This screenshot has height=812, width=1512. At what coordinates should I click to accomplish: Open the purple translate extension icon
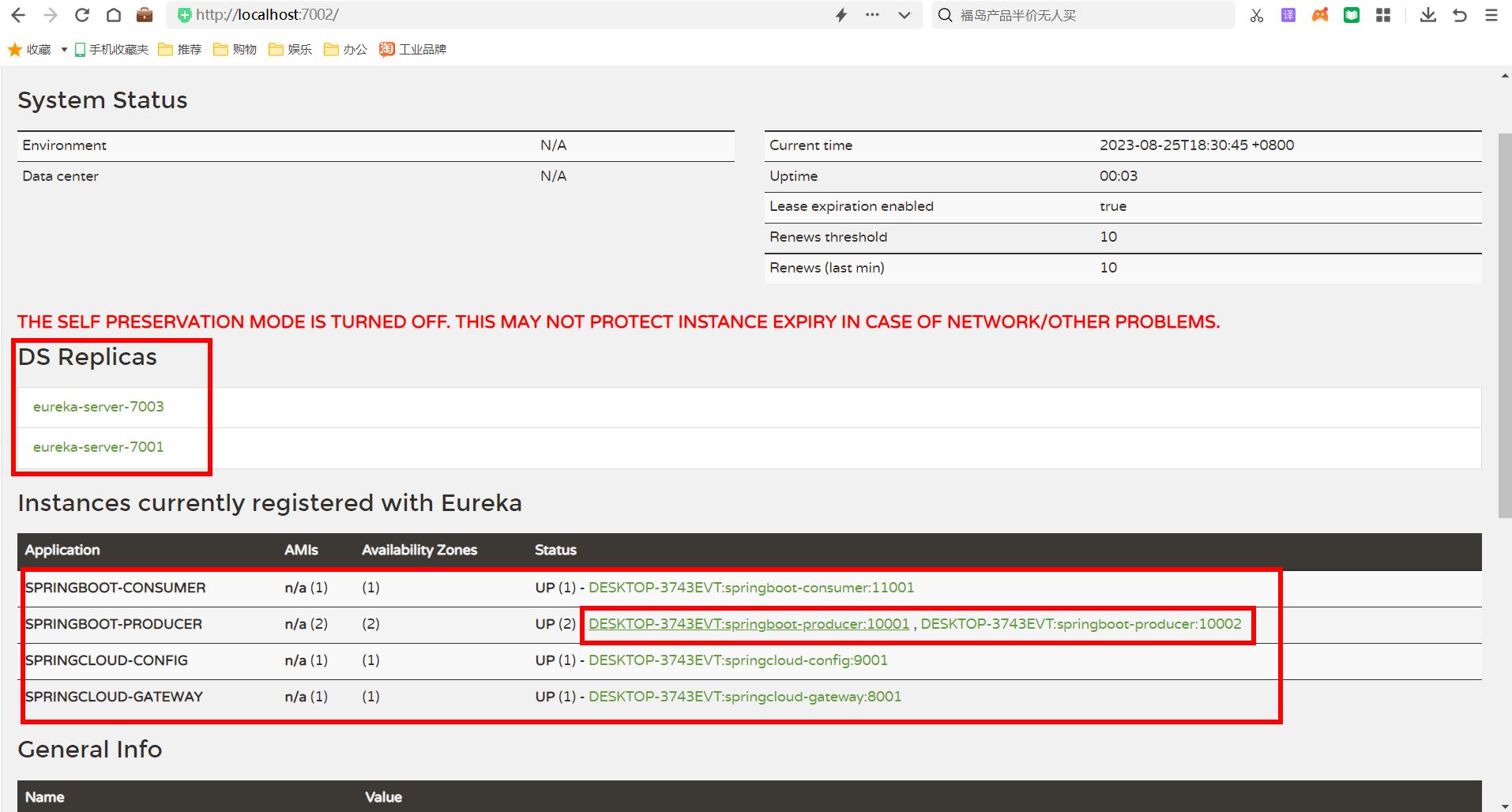(1288, 15)
